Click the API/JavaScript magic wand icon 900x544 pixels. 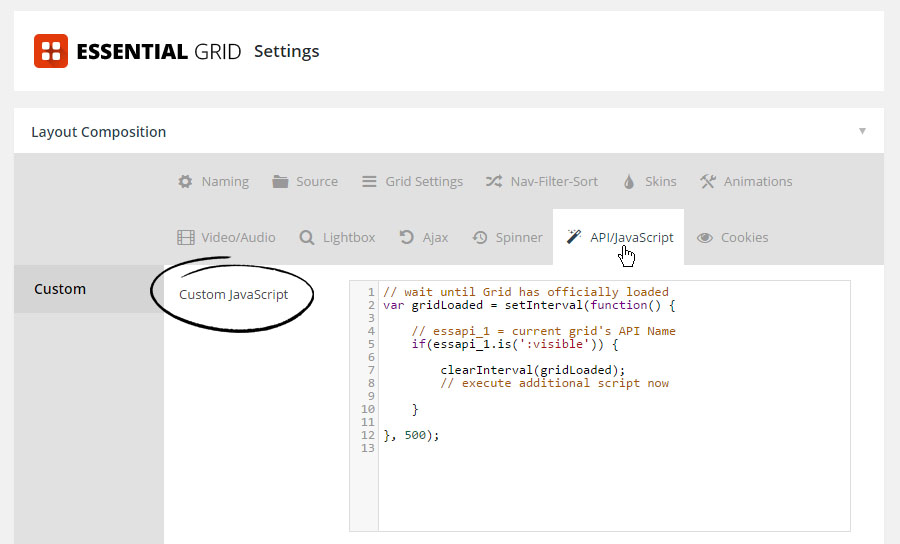573,236
